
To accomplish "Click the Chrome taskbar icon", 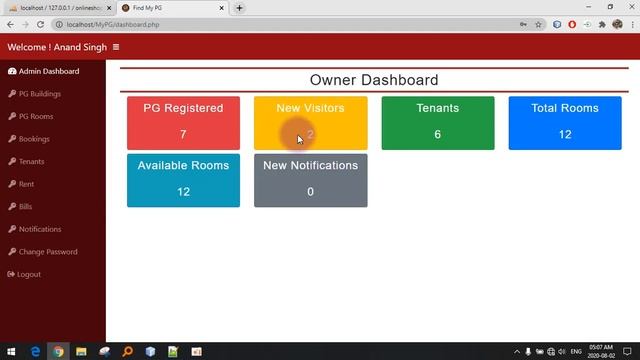I will pos(58,351).
